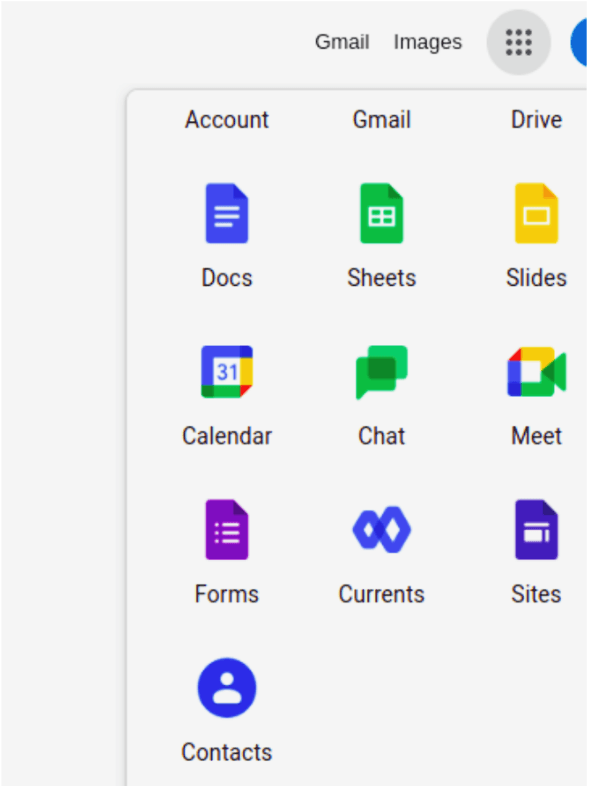The image size is (592, 786).
Task: Start Google Meet camera icon
Action: (x=536, y=372)
